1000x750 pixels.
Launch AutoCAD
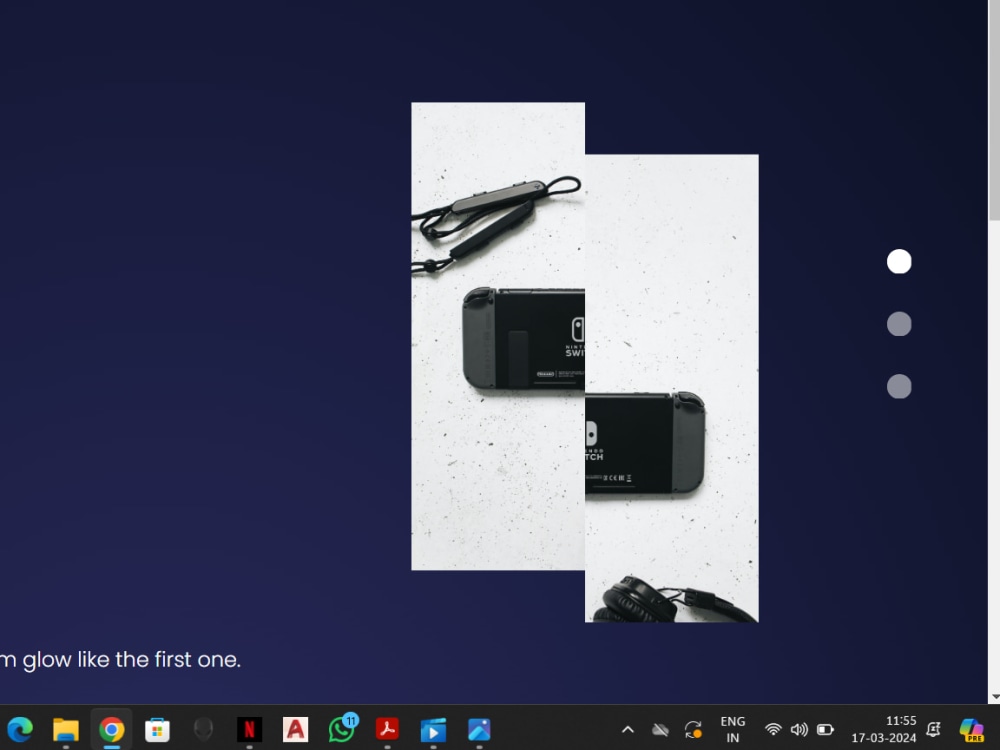294,728
